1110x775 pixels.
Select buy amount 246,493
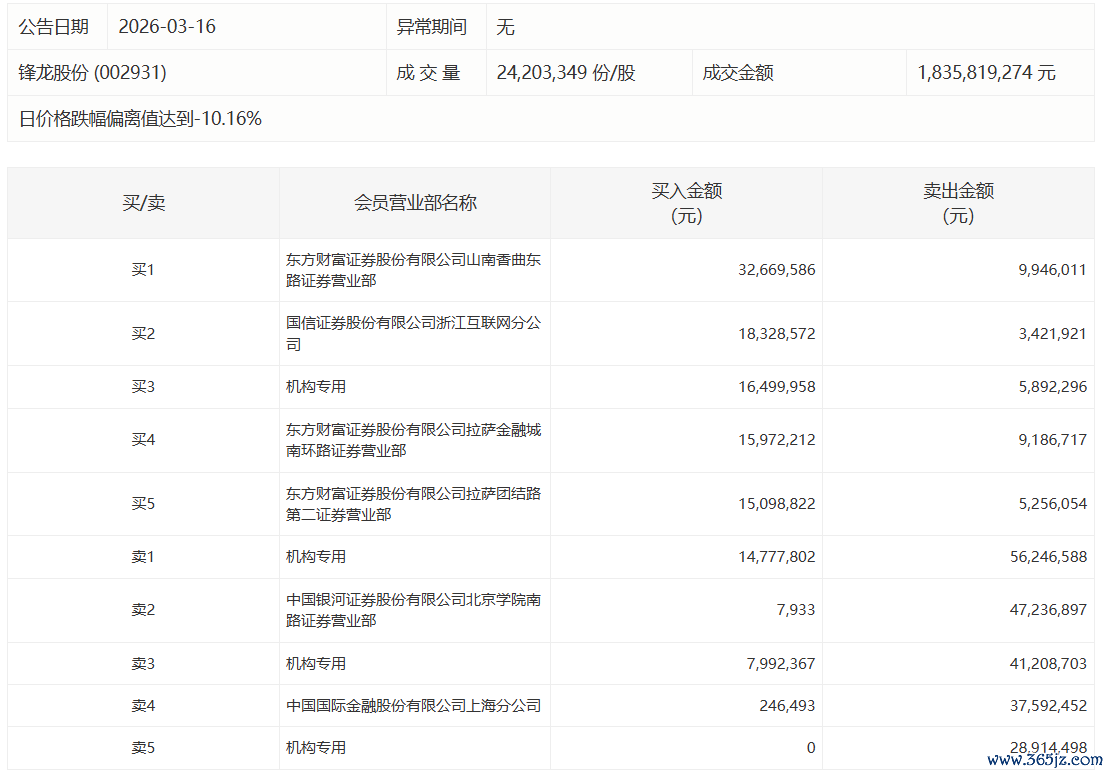[787, 706]
